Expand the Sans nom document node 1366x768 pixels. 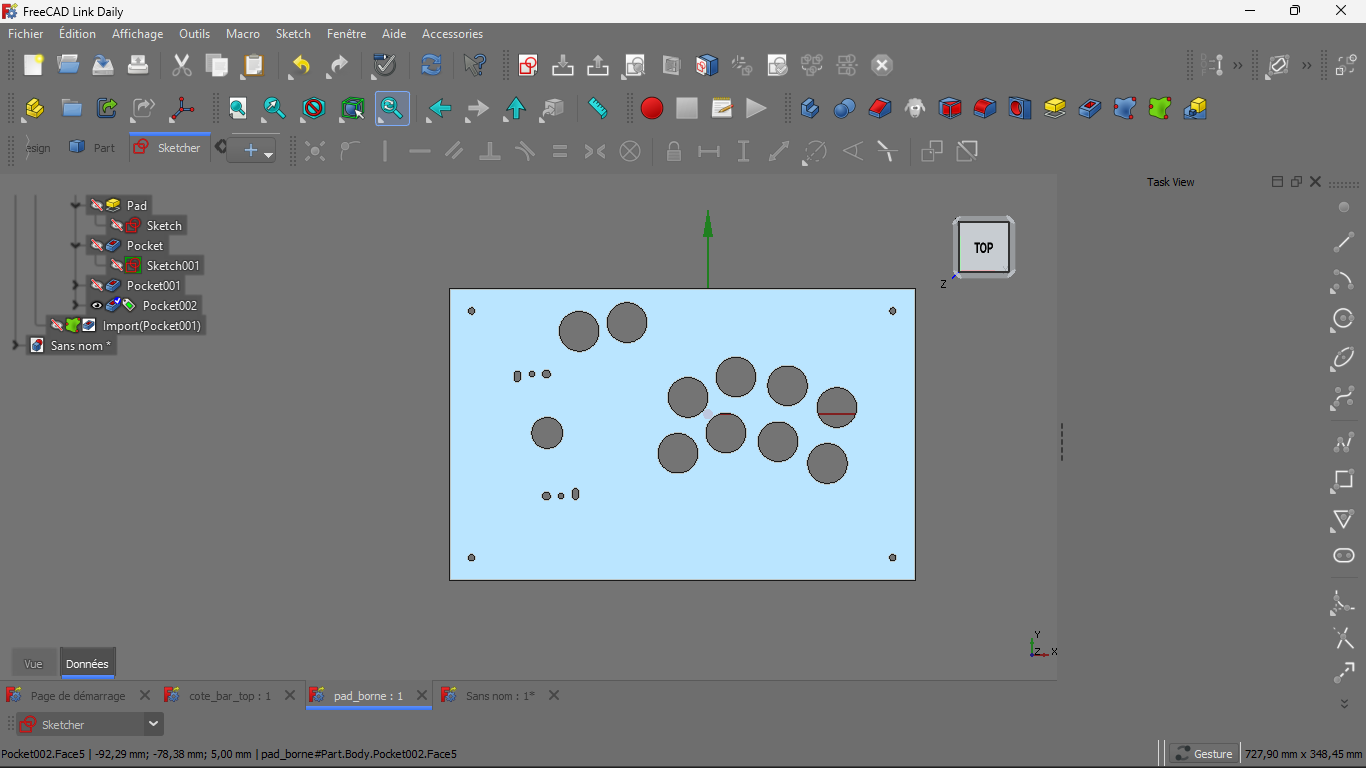(15, 345)
